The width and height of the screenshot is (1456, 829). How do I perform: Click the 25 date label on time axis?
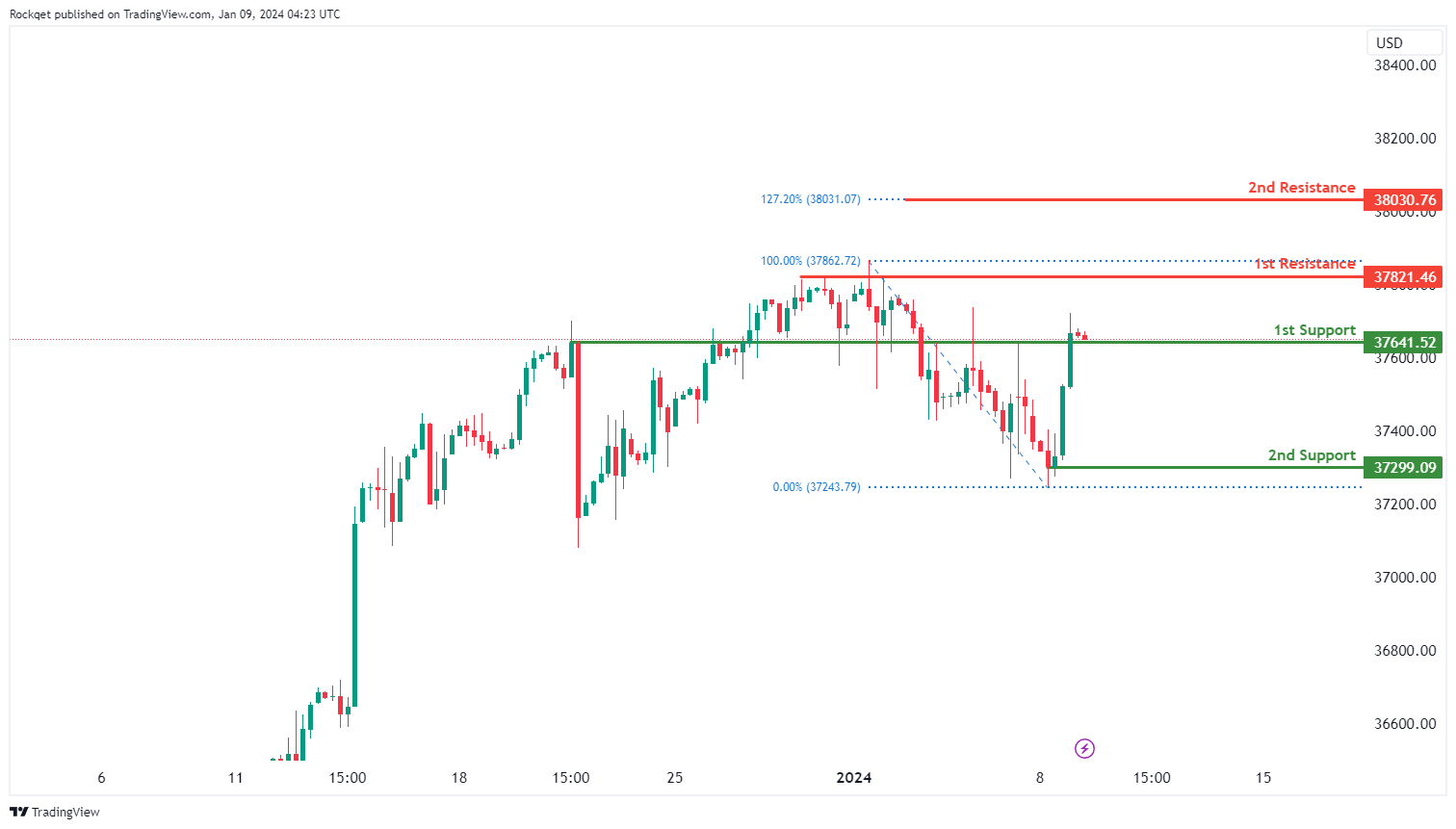[674, 778]
